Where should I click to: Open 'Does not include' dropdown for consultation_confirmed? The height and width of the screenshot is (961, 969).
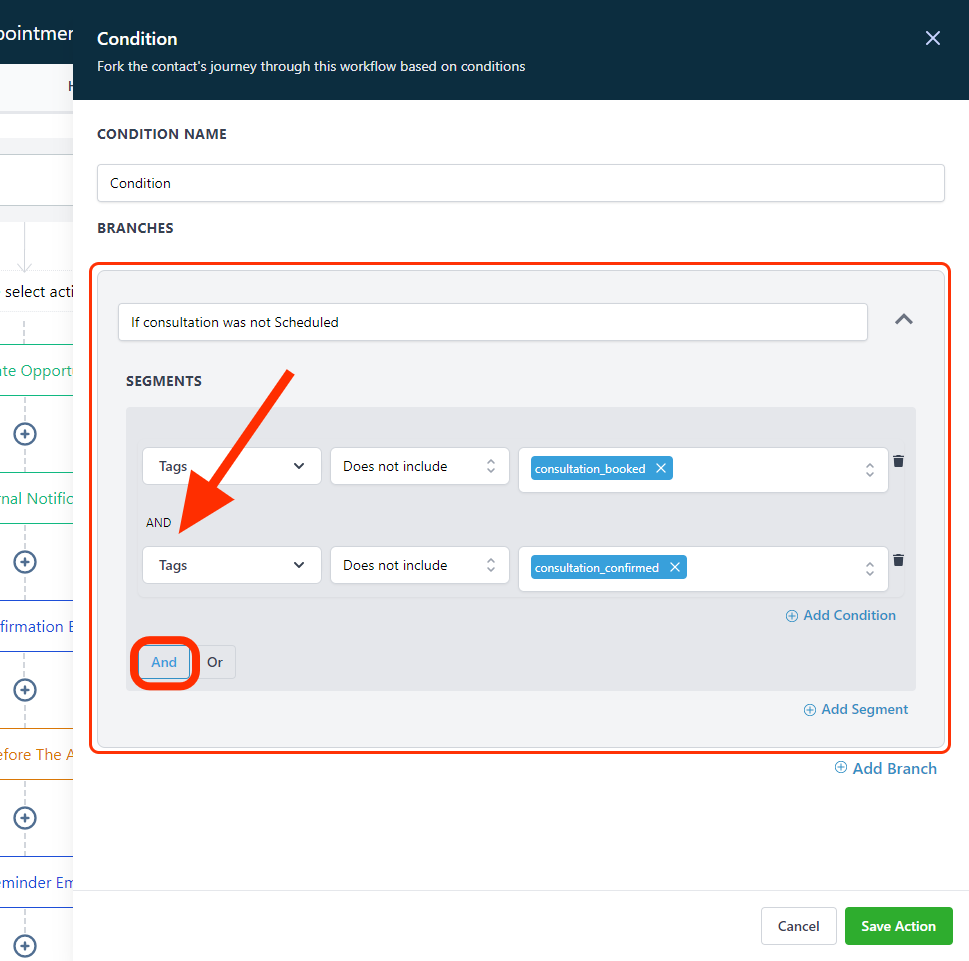(420, 565)
